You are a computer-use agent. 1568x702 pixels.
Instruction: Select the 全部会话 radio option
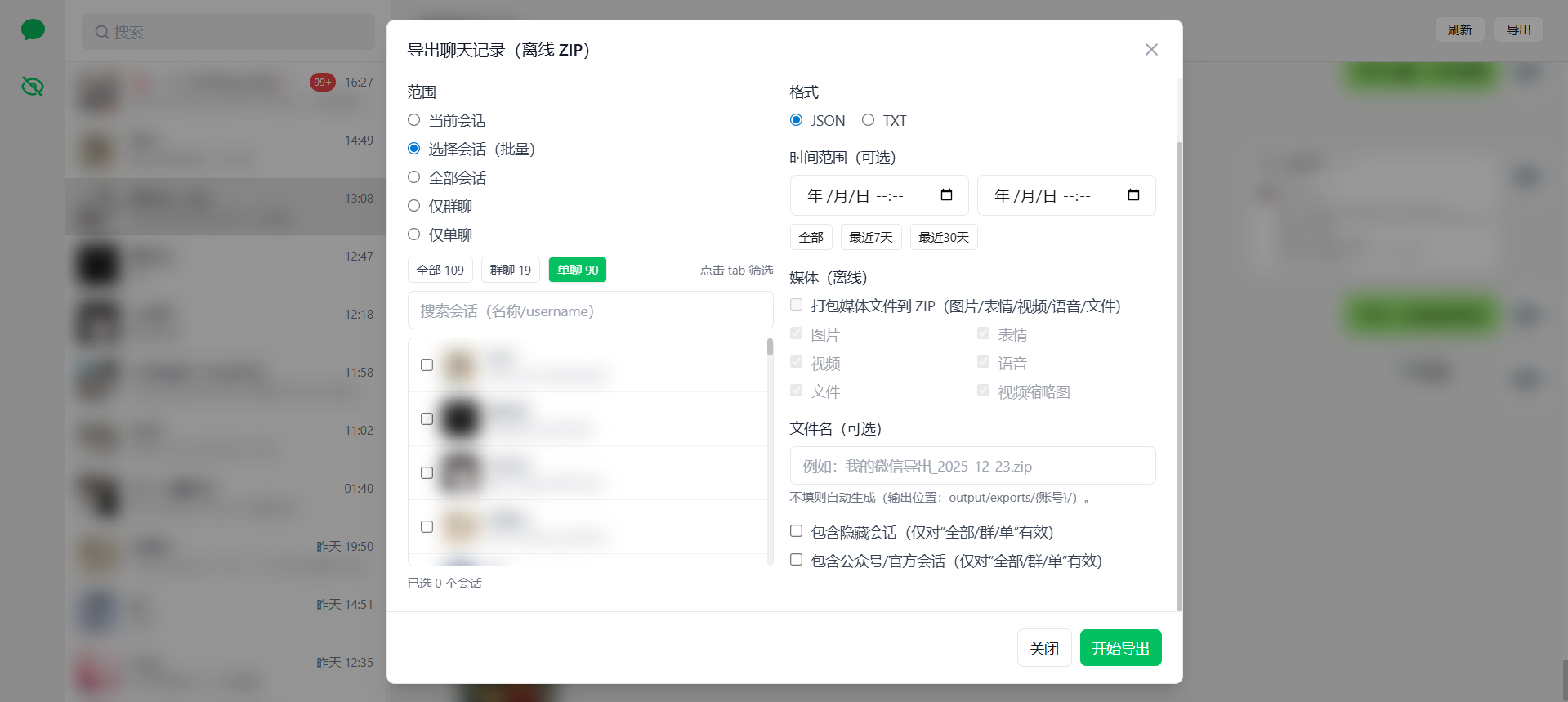(x=414, y=177)
